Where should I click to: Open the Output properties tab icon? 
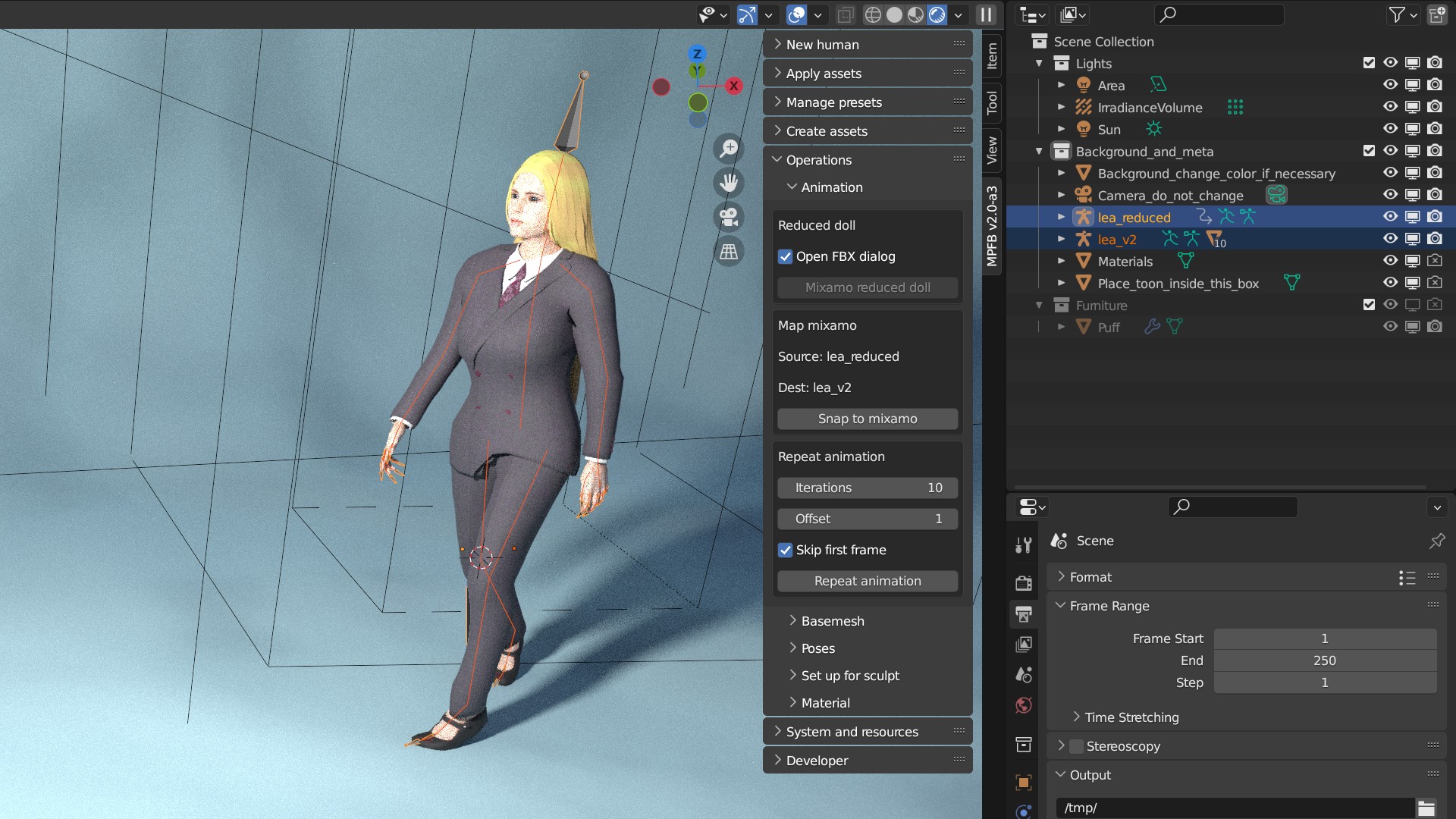click(1024, 613)
